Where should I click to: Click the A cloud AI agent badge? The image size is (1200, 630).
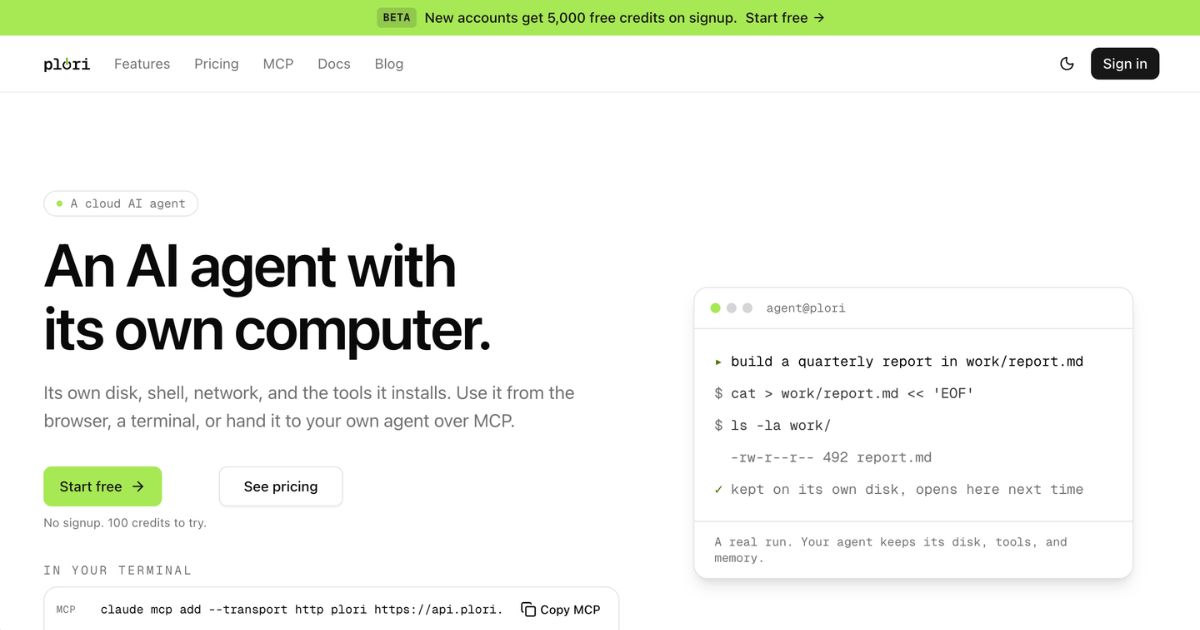pyautogui.click(x=121, y=204)
